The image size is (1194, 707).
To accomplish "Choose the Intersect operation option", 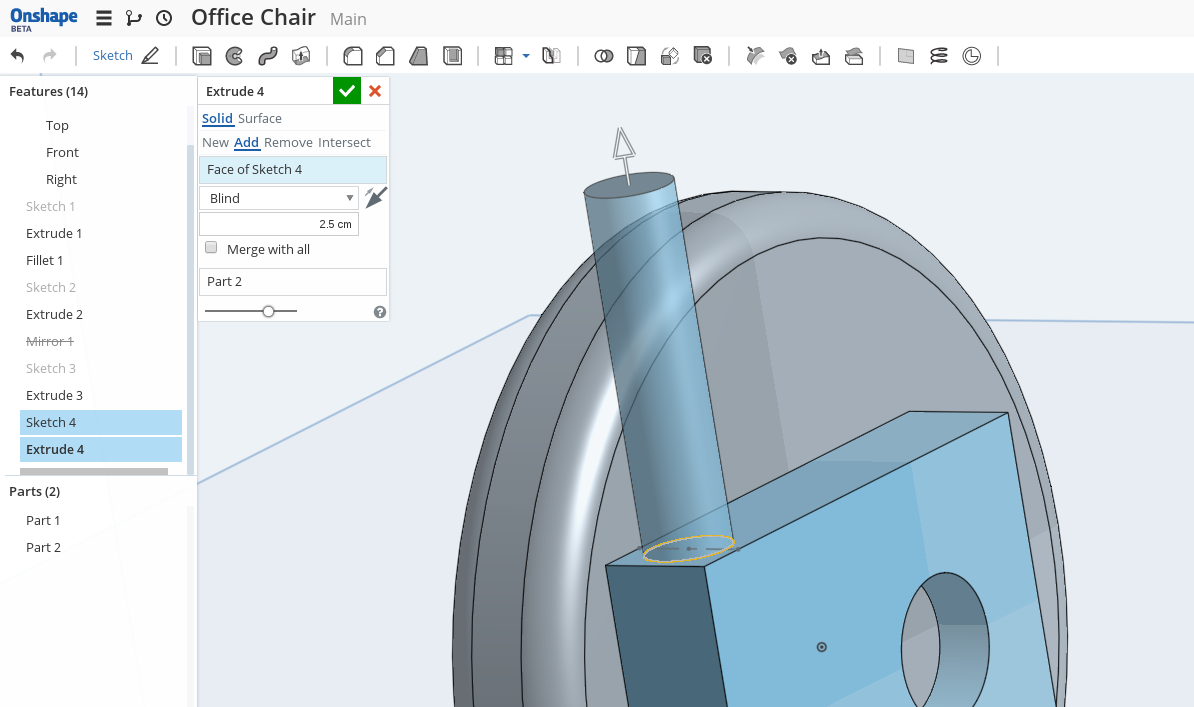I will tap(344, 142).
